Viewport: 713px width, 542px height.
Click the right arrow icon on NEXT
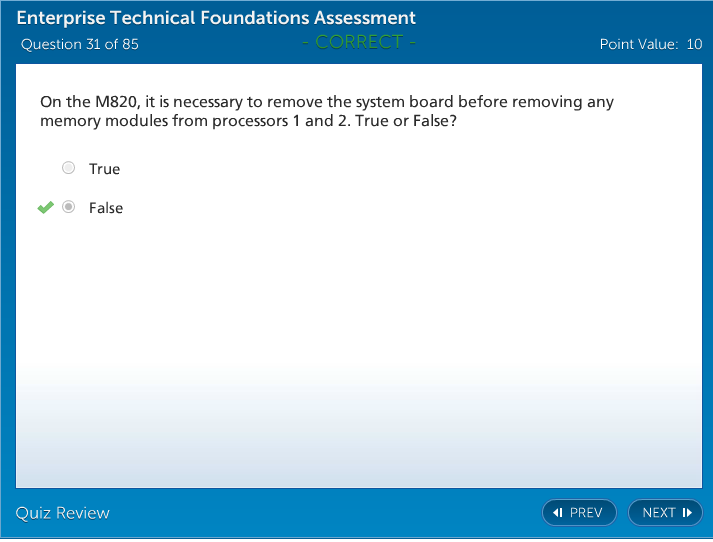click(687, 513)
